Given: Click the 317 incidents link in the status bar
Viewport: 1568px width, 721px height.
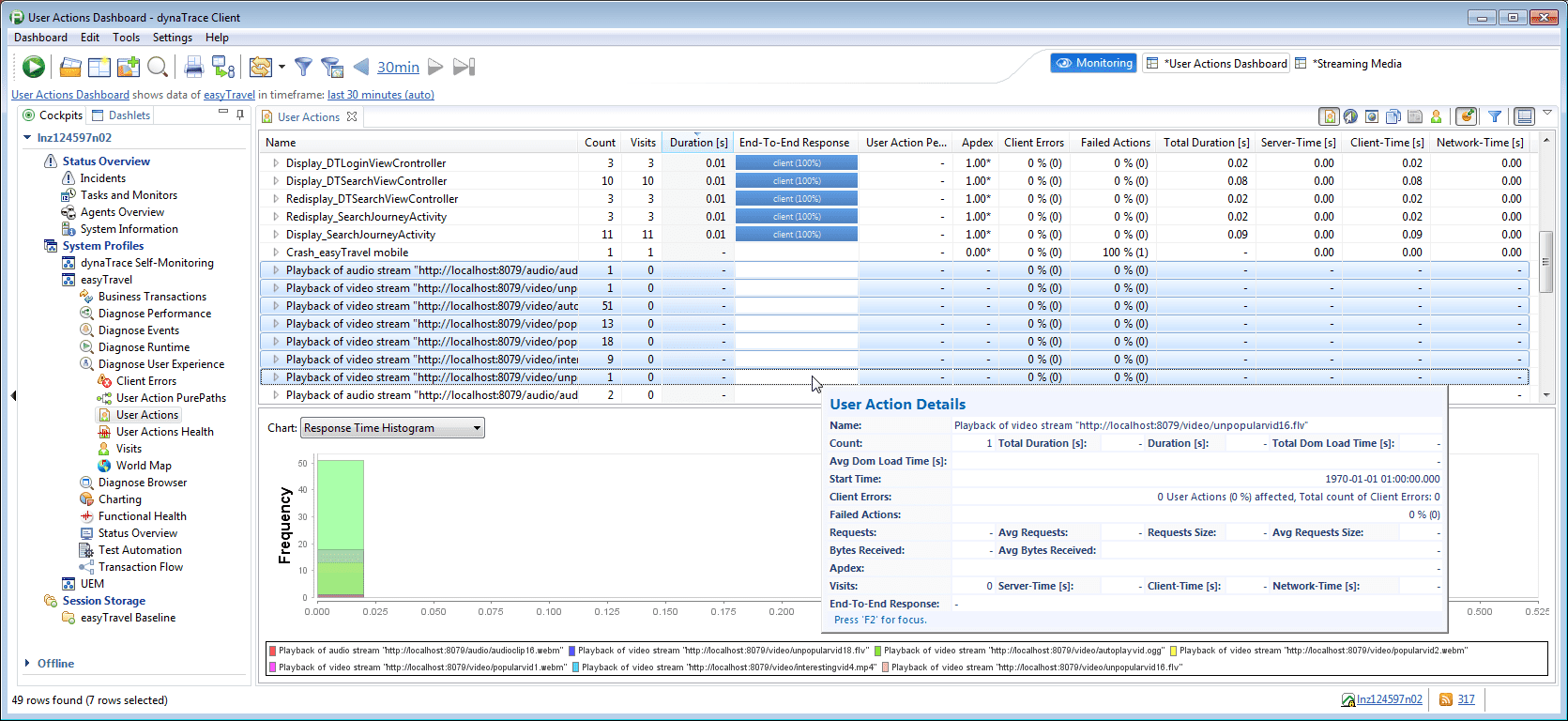Looking at the screenshot, I should [1467, 699].
